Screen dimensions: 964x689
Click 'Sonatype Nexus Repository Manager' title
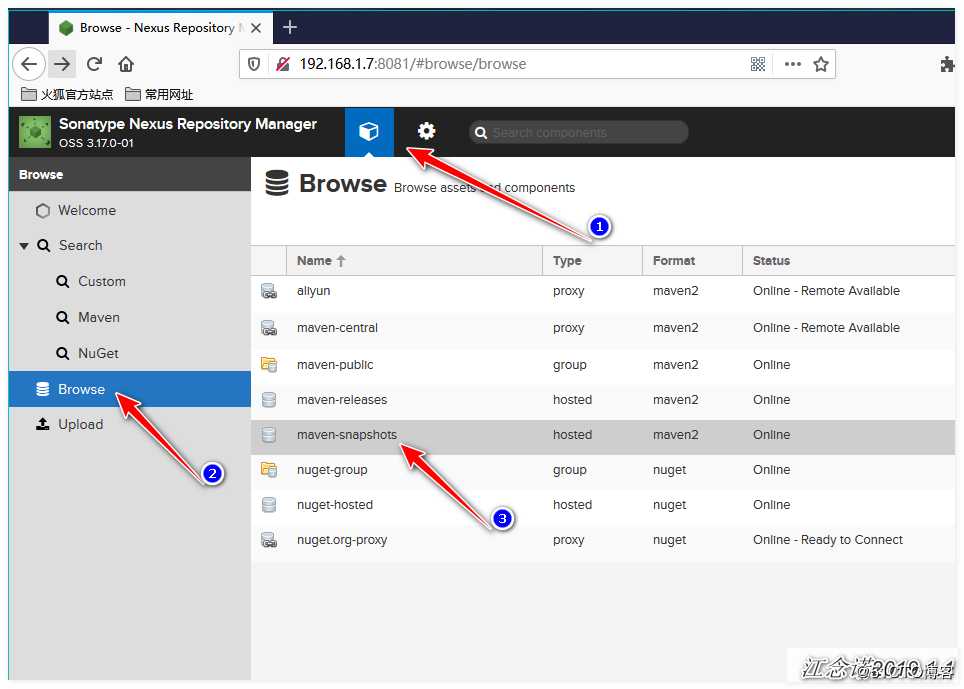click(x=188, y=124)
